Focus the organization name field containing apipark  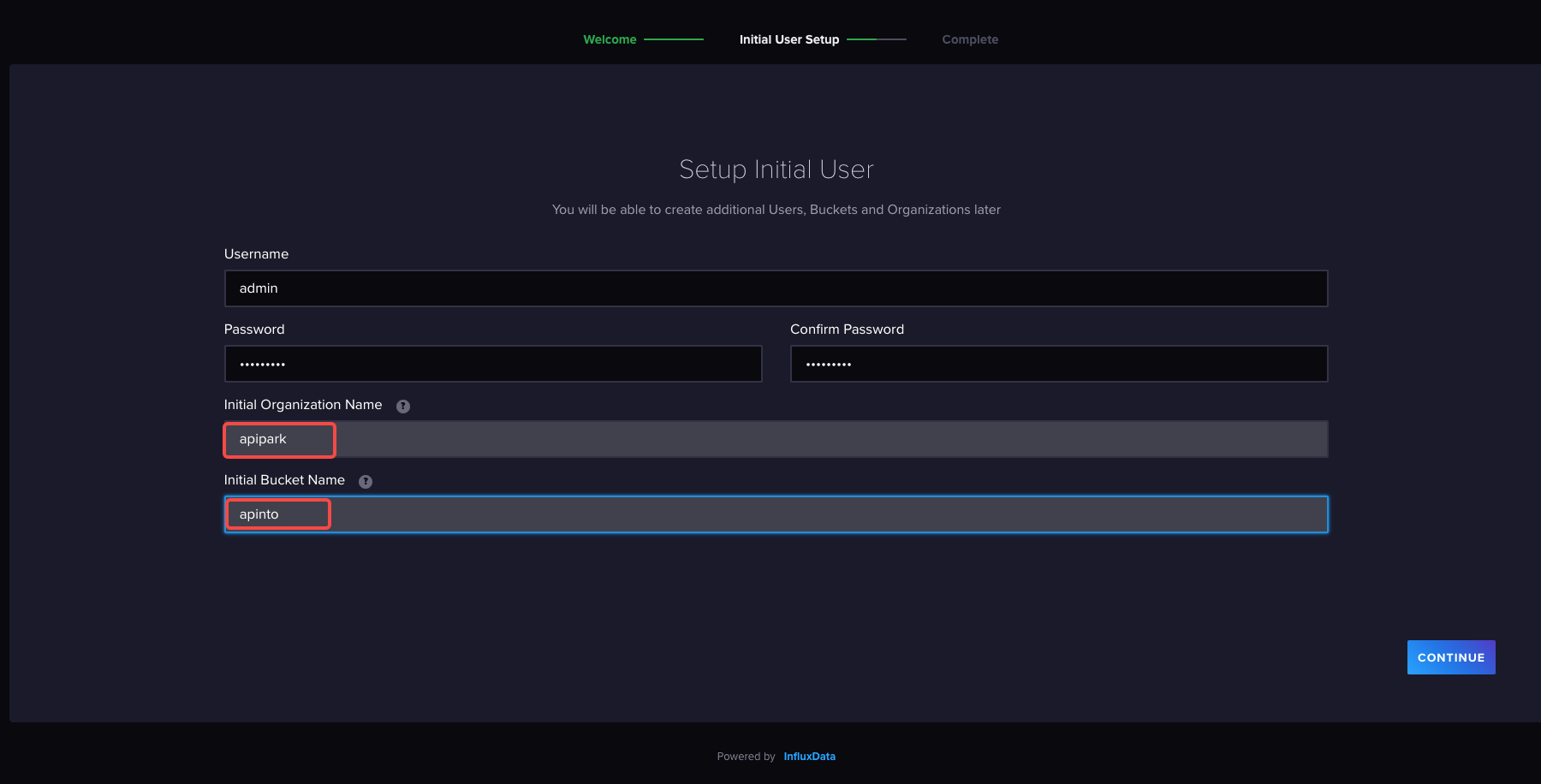[776, 439]
